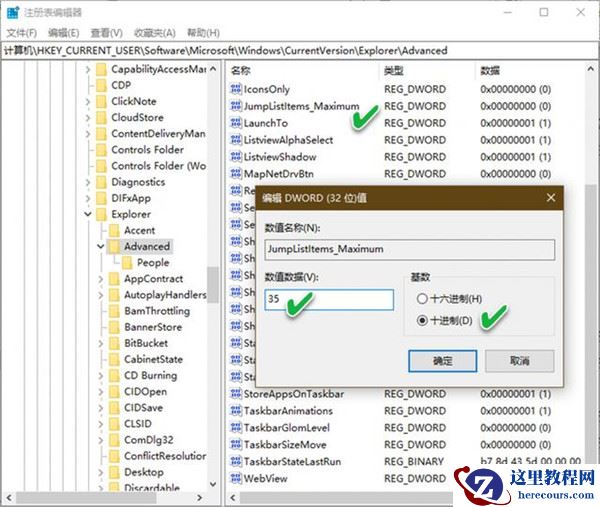This screenshot has height=507, width=600.
Task: Click the IconsOnly value icon
Action: pos(236,89)
